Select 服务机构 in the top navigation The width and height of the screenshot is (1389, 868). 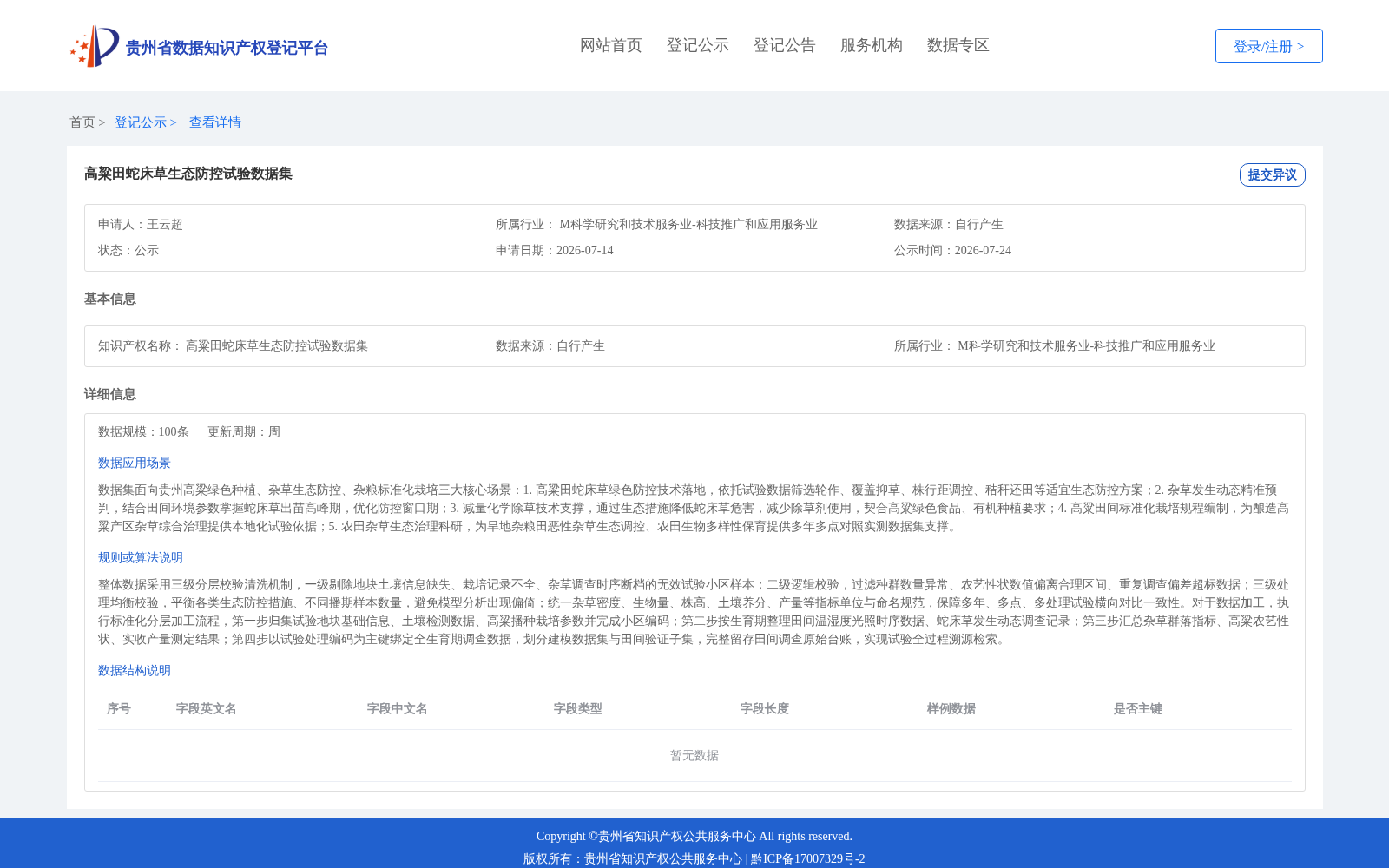click(872, 45)
